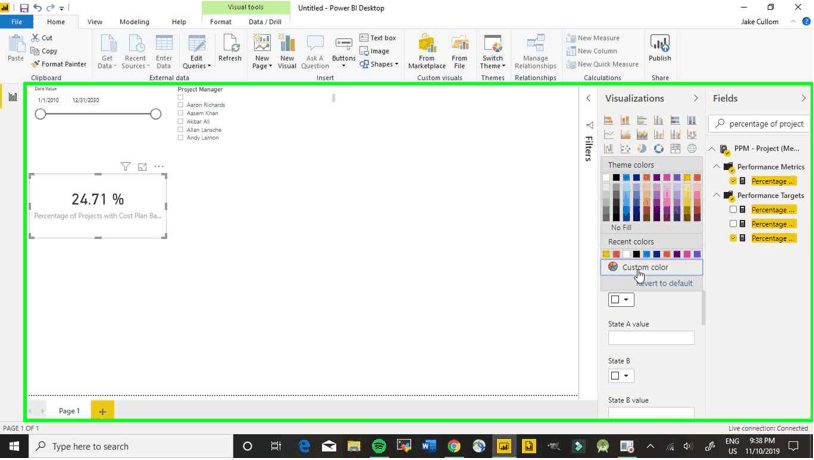
Task: Select the Stacked area chart visualization
Action: (x=642, y=135)
